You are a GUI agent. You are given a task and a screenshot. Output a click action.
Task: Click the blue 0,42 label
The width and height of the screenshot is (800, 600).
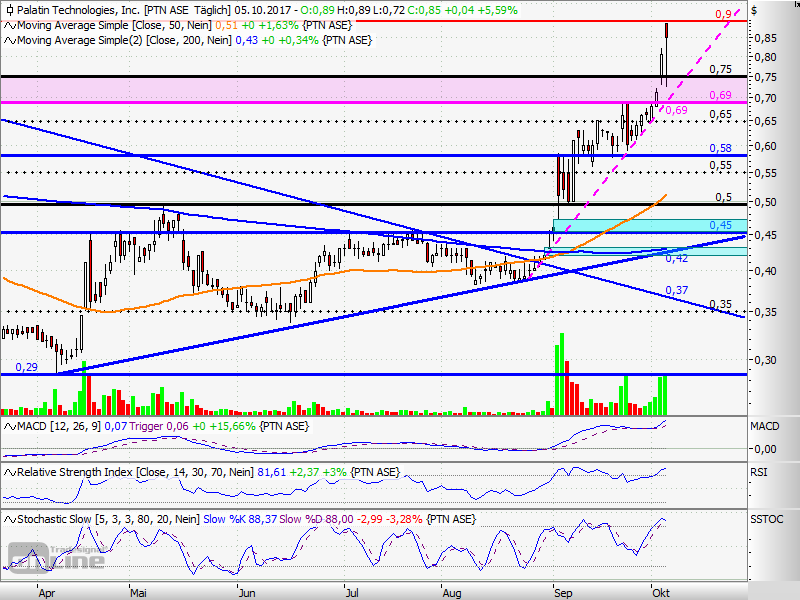677,259
